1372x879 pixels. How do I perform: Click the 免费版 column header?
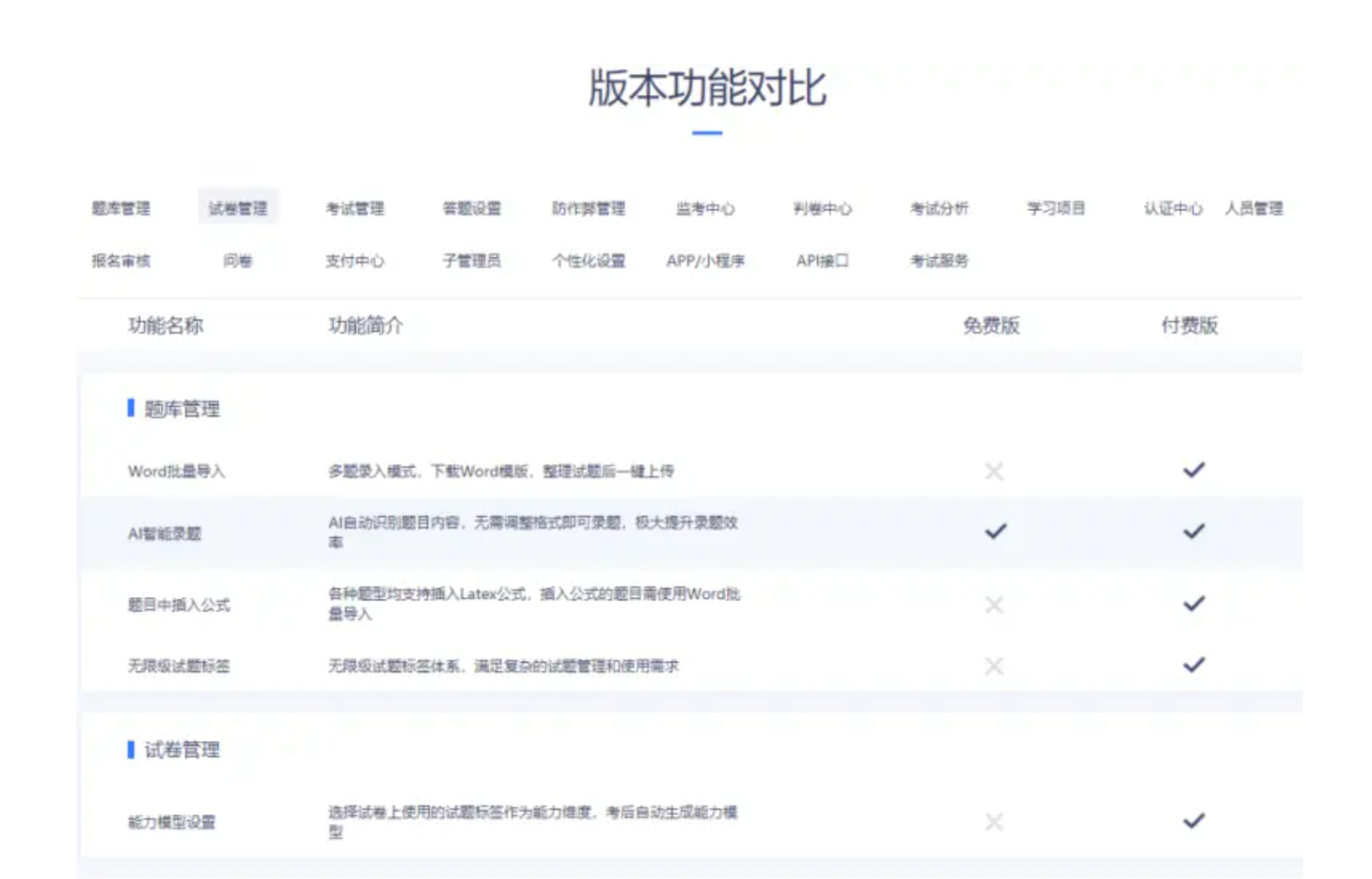tap(991, 326)
